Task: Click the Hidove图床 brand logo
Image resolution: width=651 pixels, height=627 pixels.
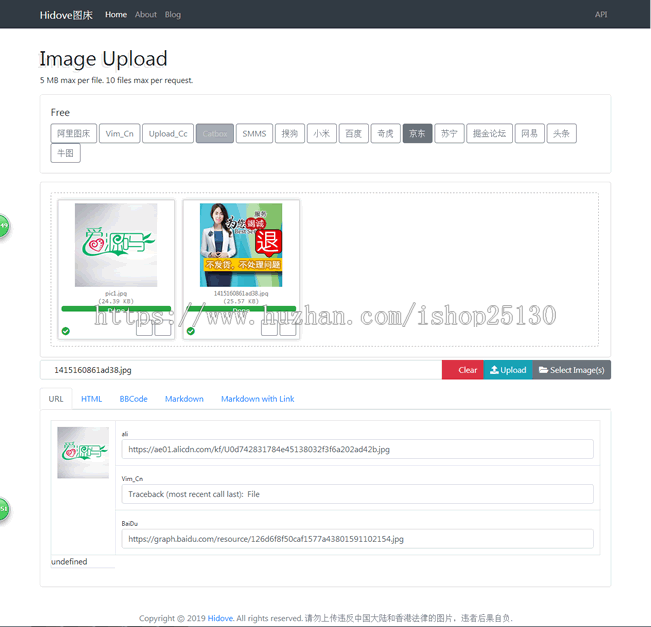Action: click(66, 15)
